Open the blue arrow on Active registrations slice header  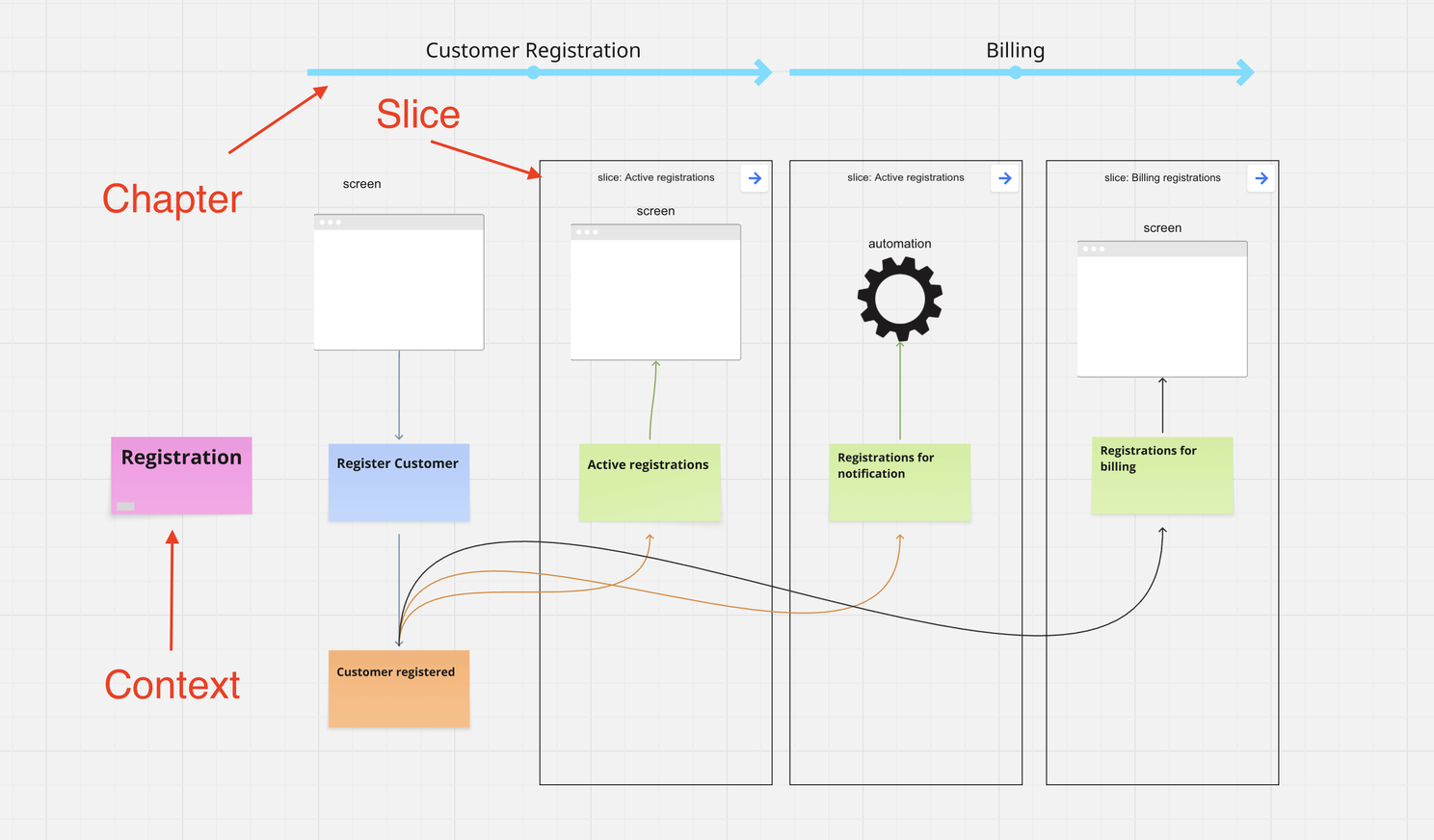click(x=755, y=178)
